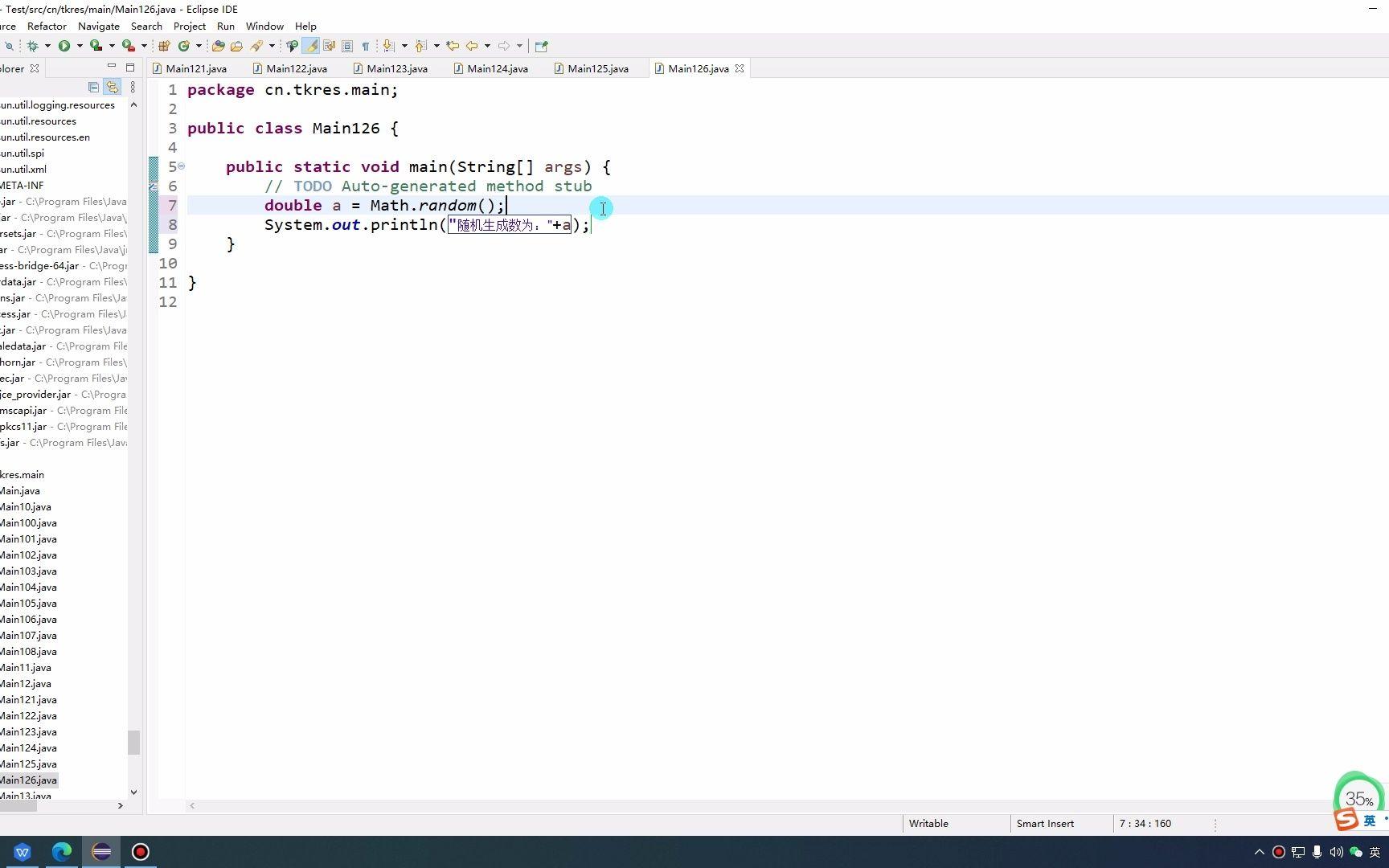
Task: Run the program with green Run button
Action: coord(64,46)
